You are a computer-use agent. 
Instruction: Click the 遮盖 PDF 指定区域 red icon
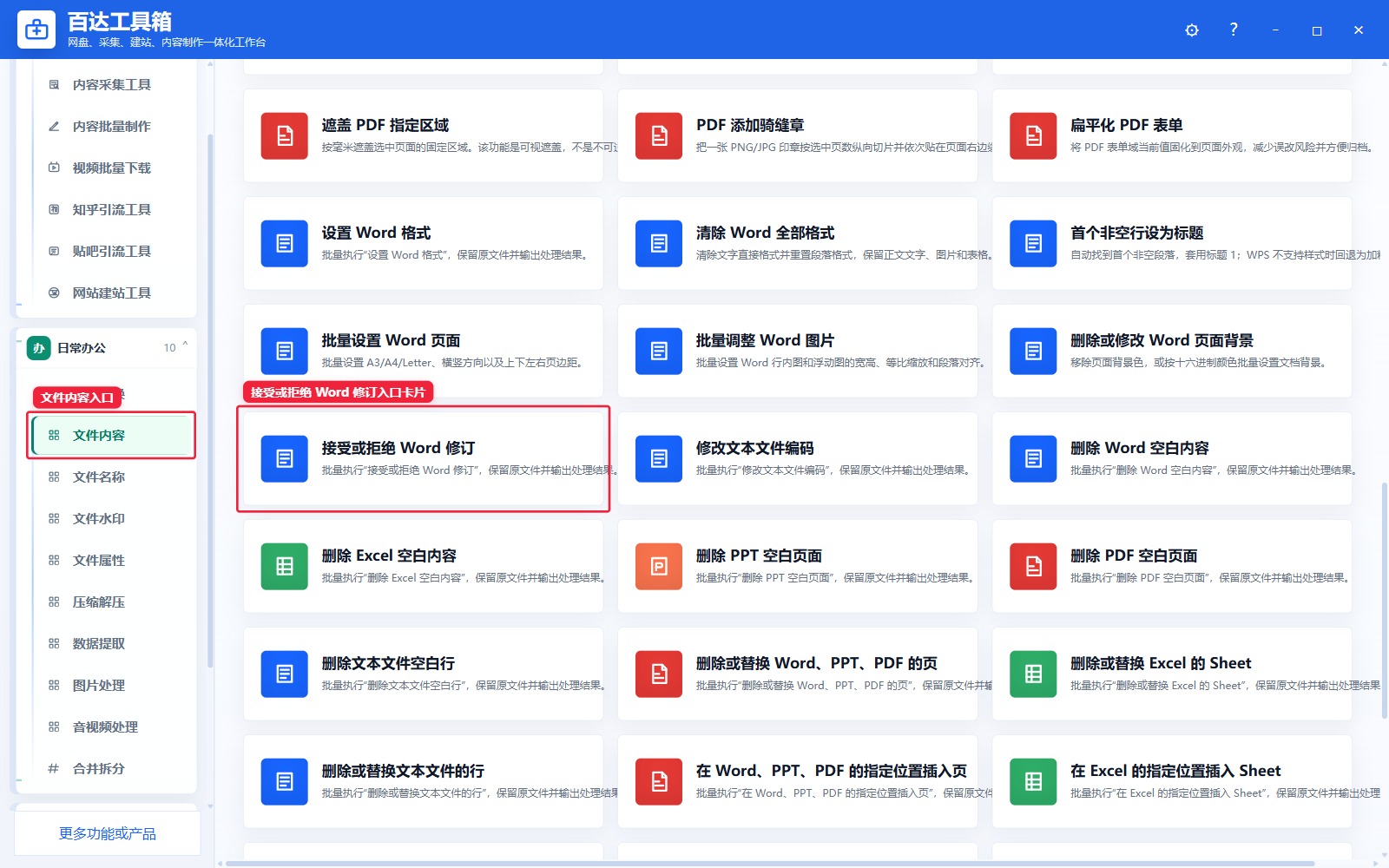coord(285,135)
